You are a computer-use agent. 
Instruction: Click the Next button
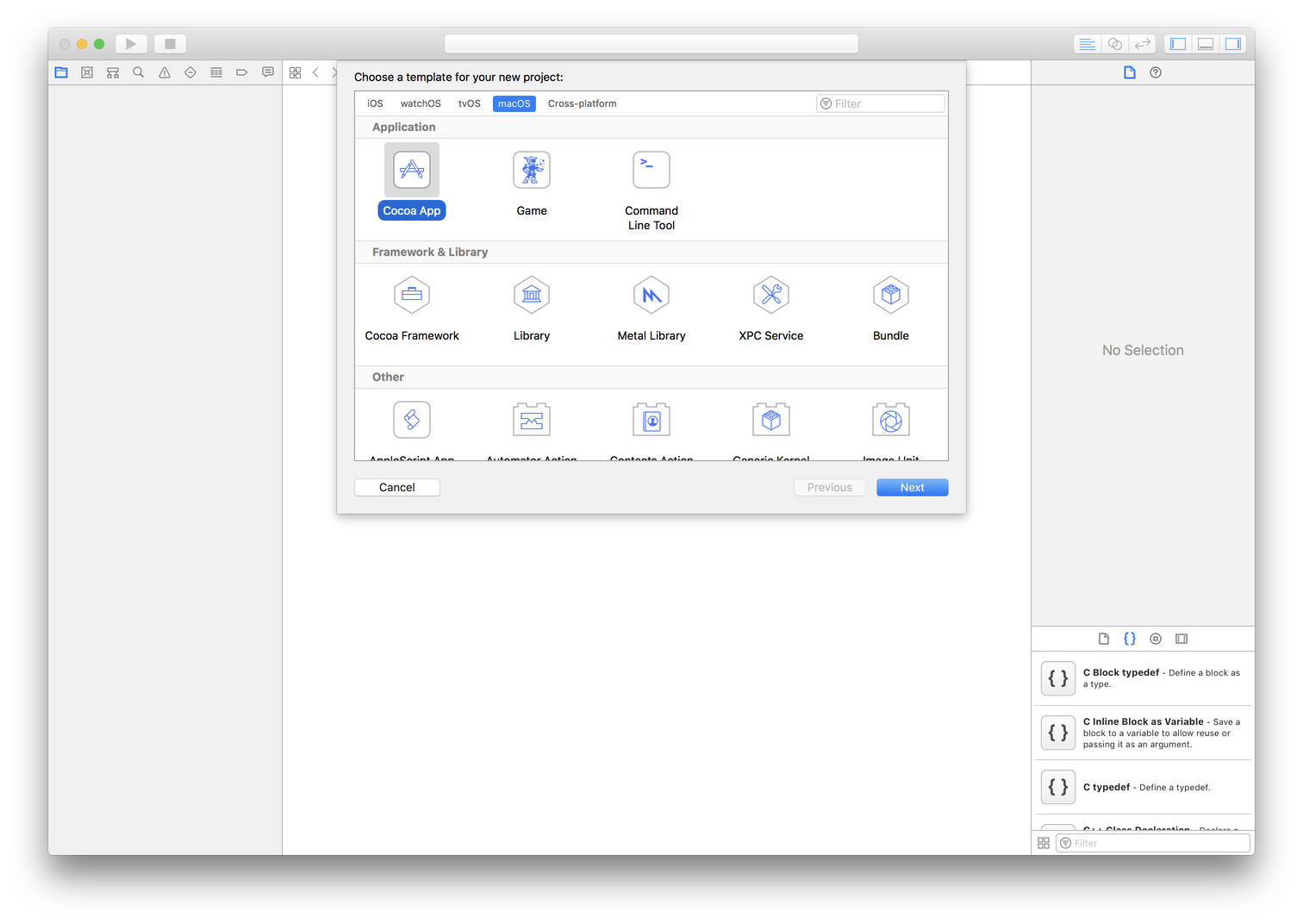pyautogui.click(x=912, y=487)
